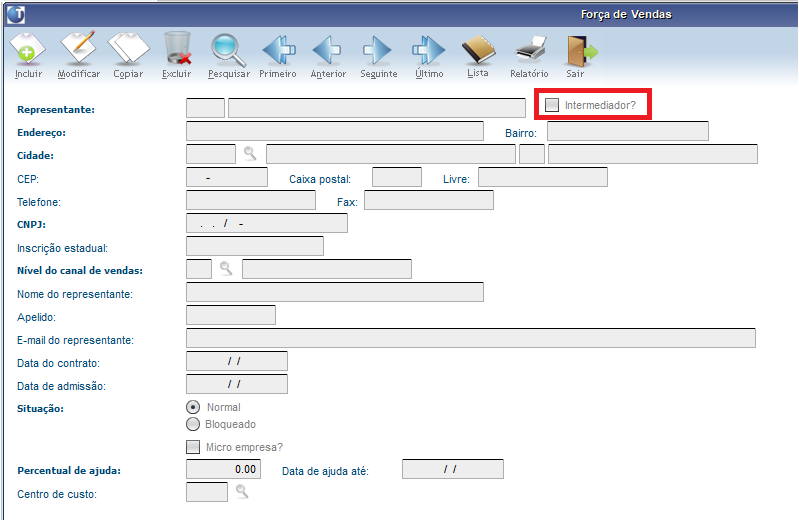Click the Data de ajuda até field
Image resolution: width=799 pixels, height=520 pixels.
click(x=453, y=469)
